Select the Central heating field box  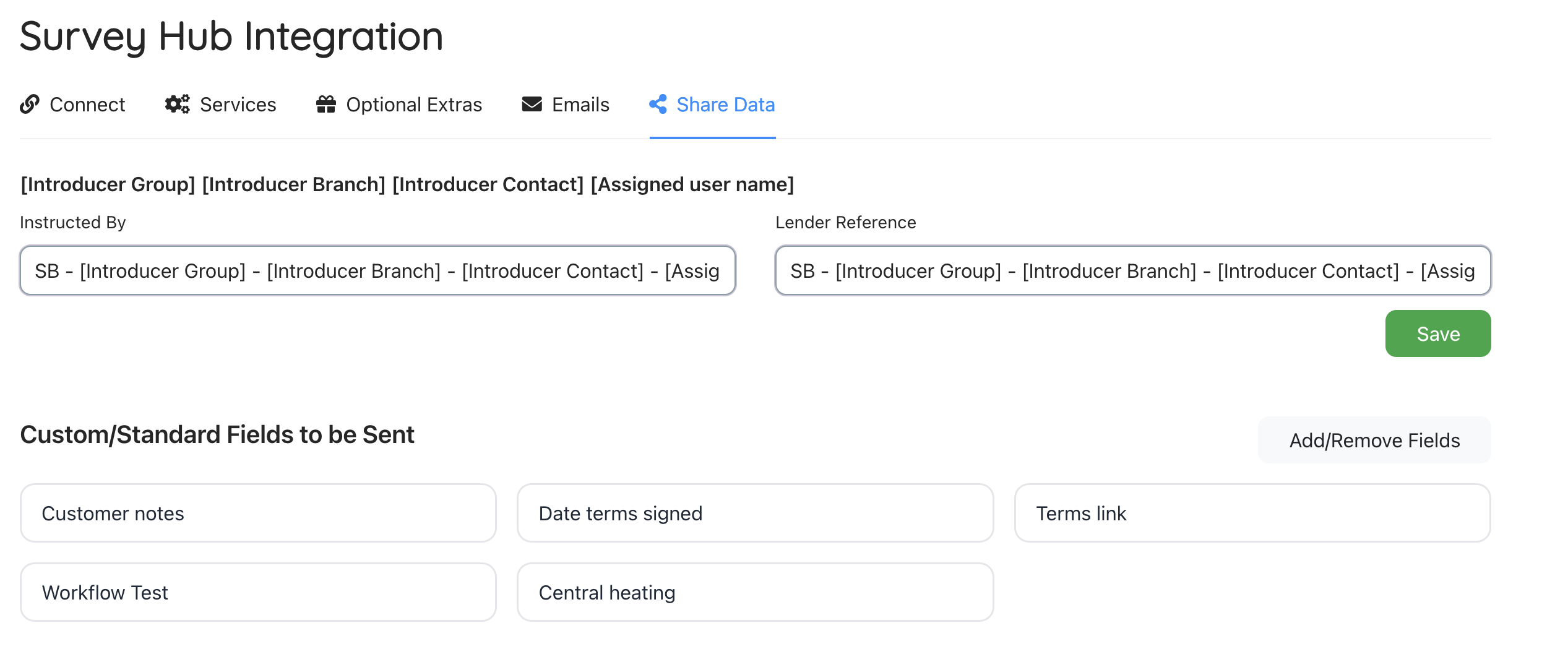tap(755, 593)
